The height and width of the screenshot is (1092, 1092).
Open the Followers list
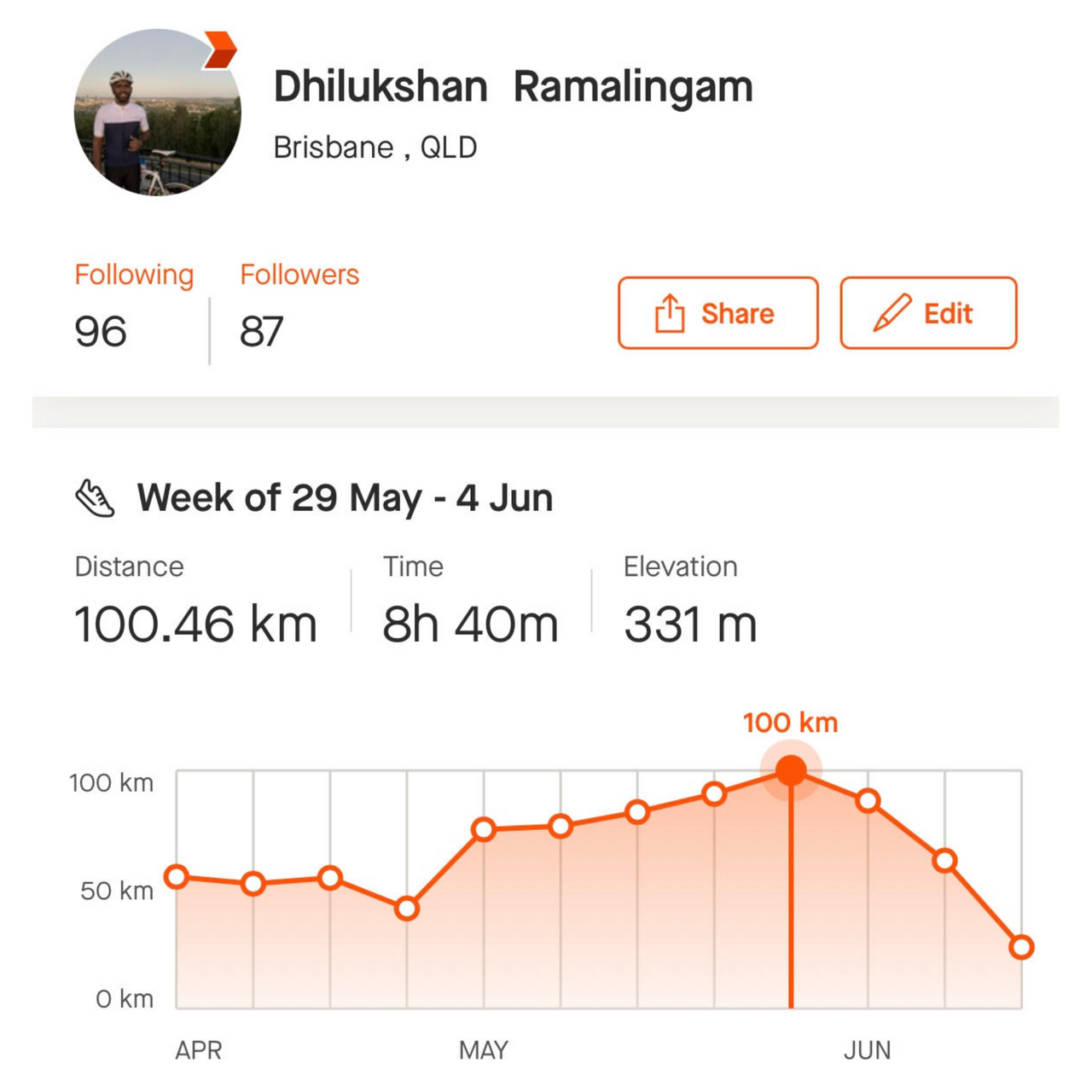[299, 275]
